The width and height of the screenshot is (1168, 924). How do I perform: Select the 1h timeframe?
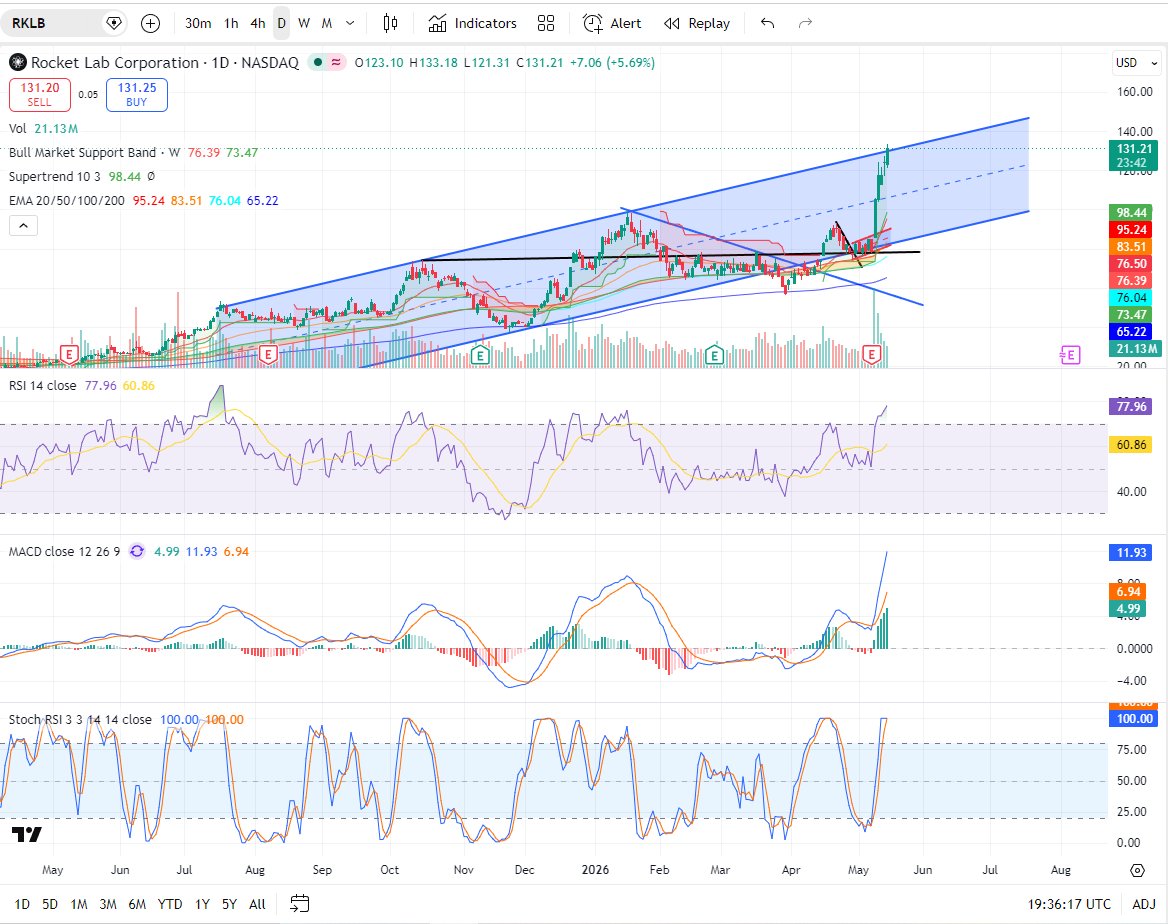[231, 23]
